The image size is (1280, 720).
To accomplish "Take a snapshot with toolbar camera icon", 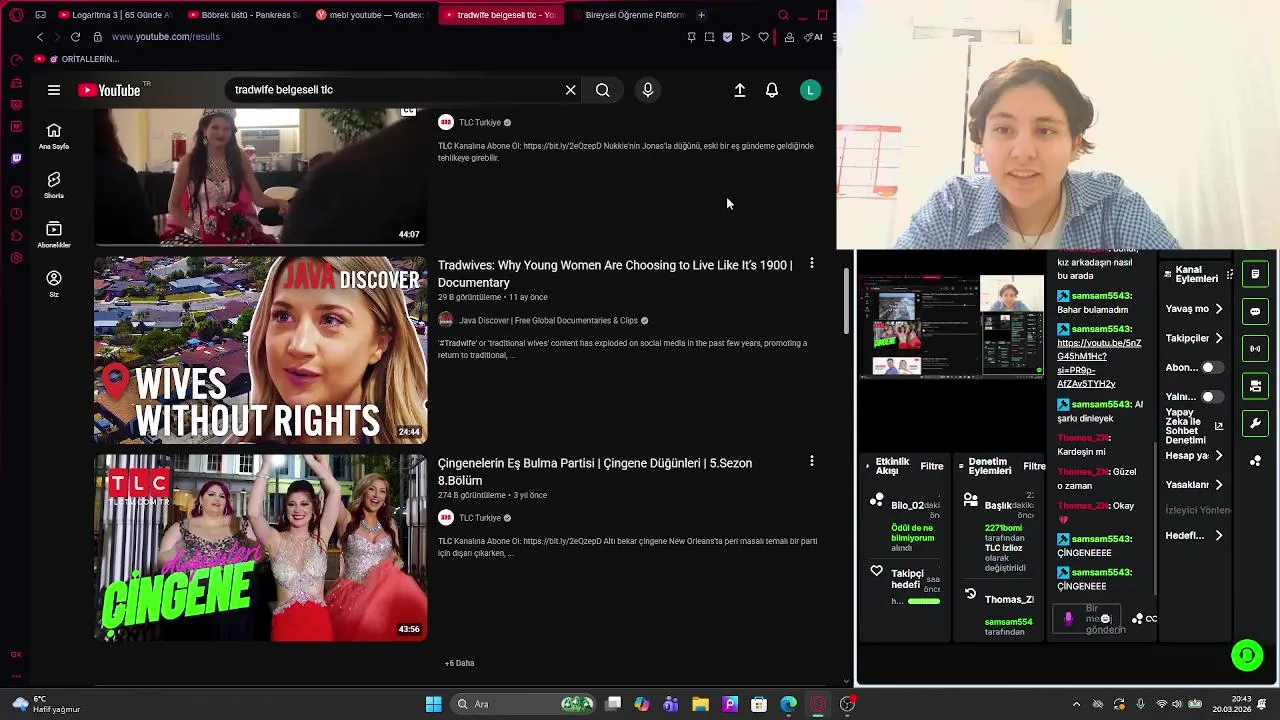I will coord(709,37).
